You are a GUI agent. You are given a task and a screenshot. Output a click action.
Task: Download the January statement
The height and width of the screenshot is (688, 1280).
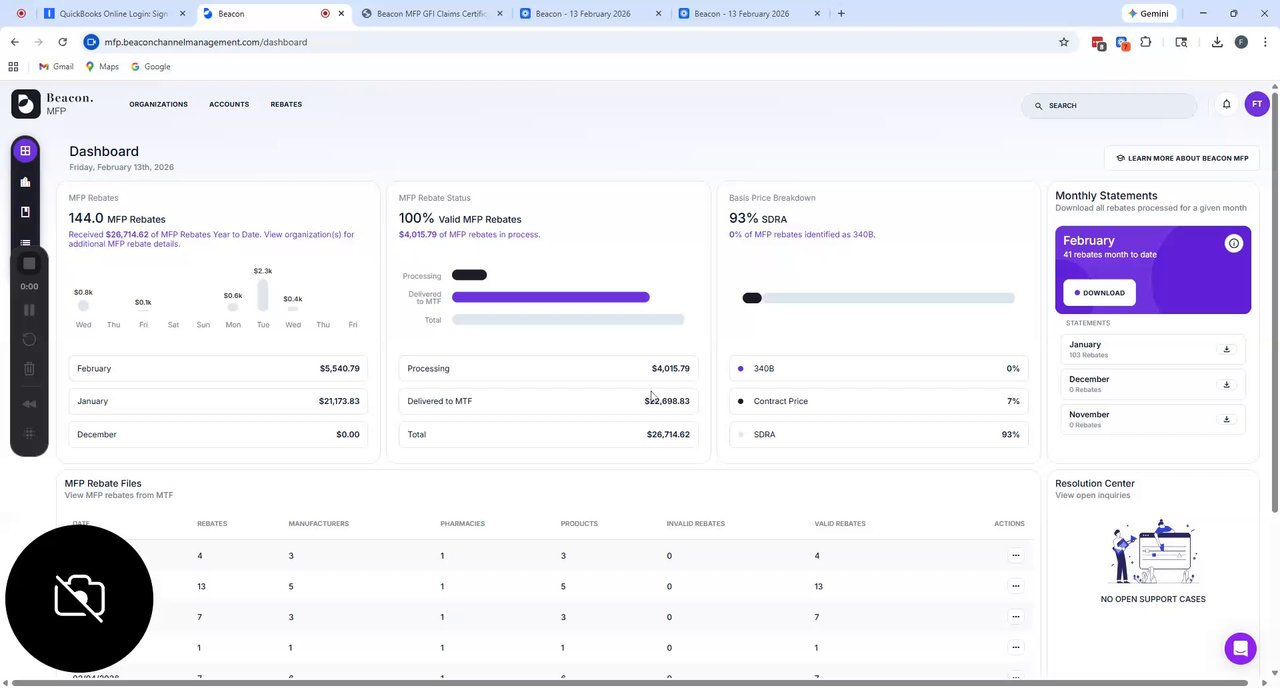(1226, 349)
